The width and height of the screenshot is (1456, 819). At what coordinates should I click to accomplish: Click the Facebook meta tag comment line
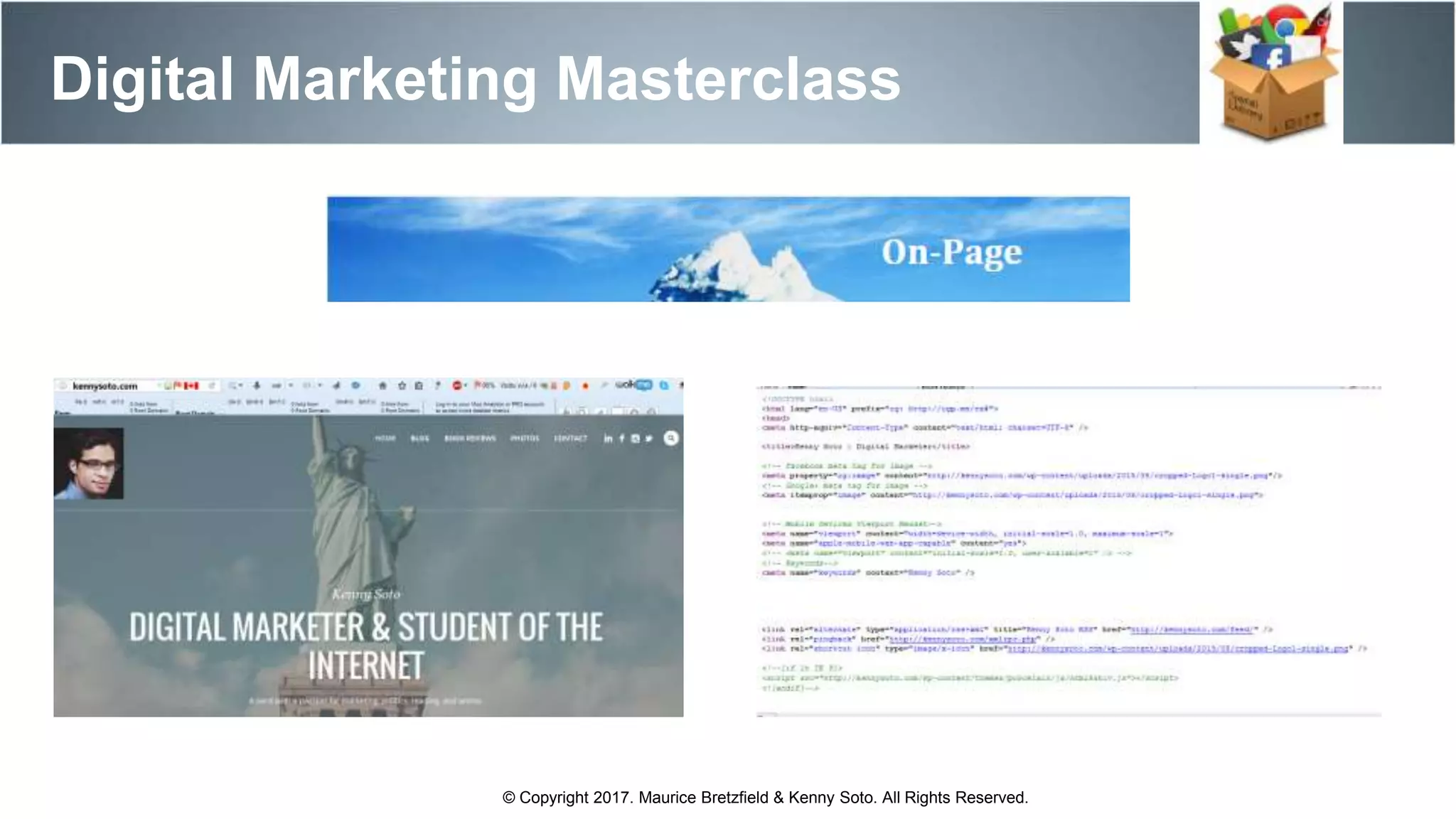(846, 466)
